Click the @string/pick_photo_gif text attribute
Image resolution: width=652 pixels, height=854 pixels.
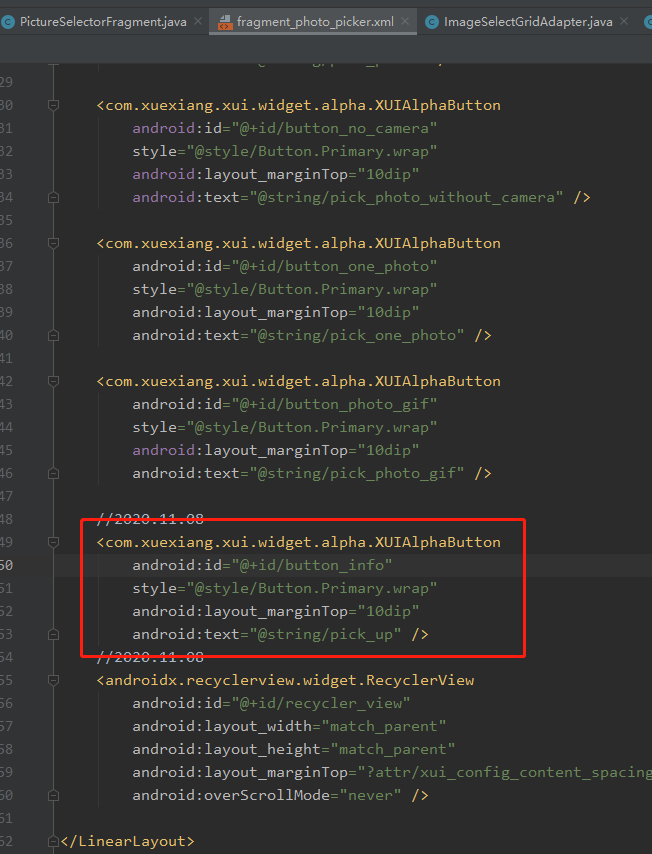click(x=298, y=473)
